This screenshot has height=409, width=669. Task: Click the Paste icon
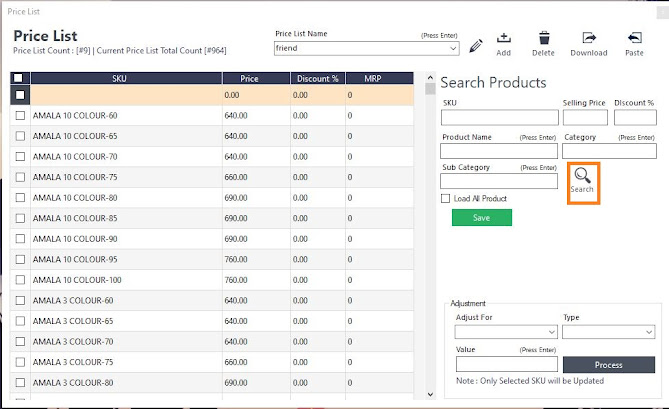634,38
